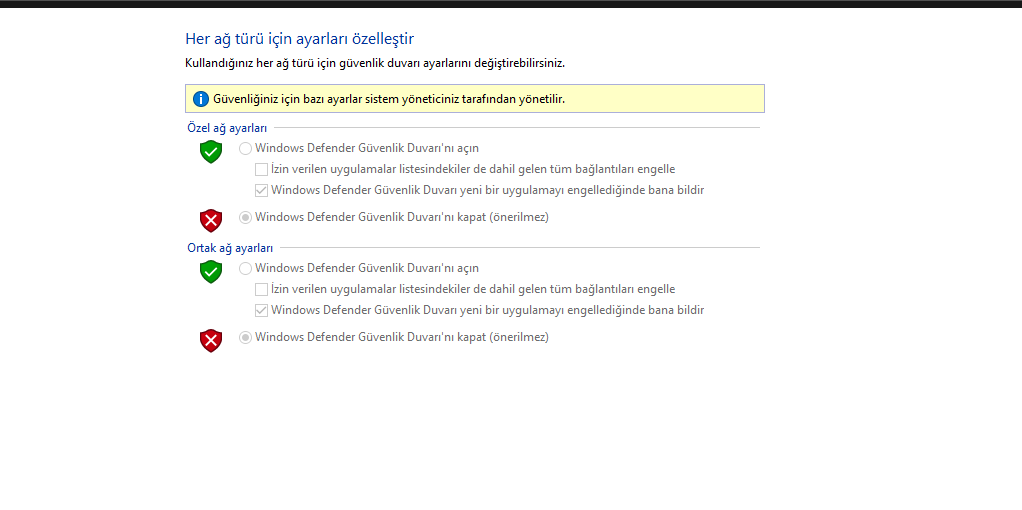Click the description 'Kullandığınız her ağ türü için güvenlik duvarı ayarlarını değiştirebilirsiniz'

coord(375,64)
